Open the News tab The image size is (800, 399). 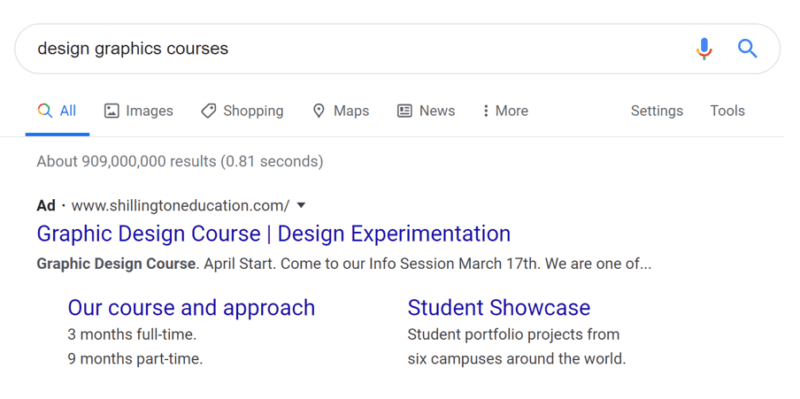click(426, 111)
